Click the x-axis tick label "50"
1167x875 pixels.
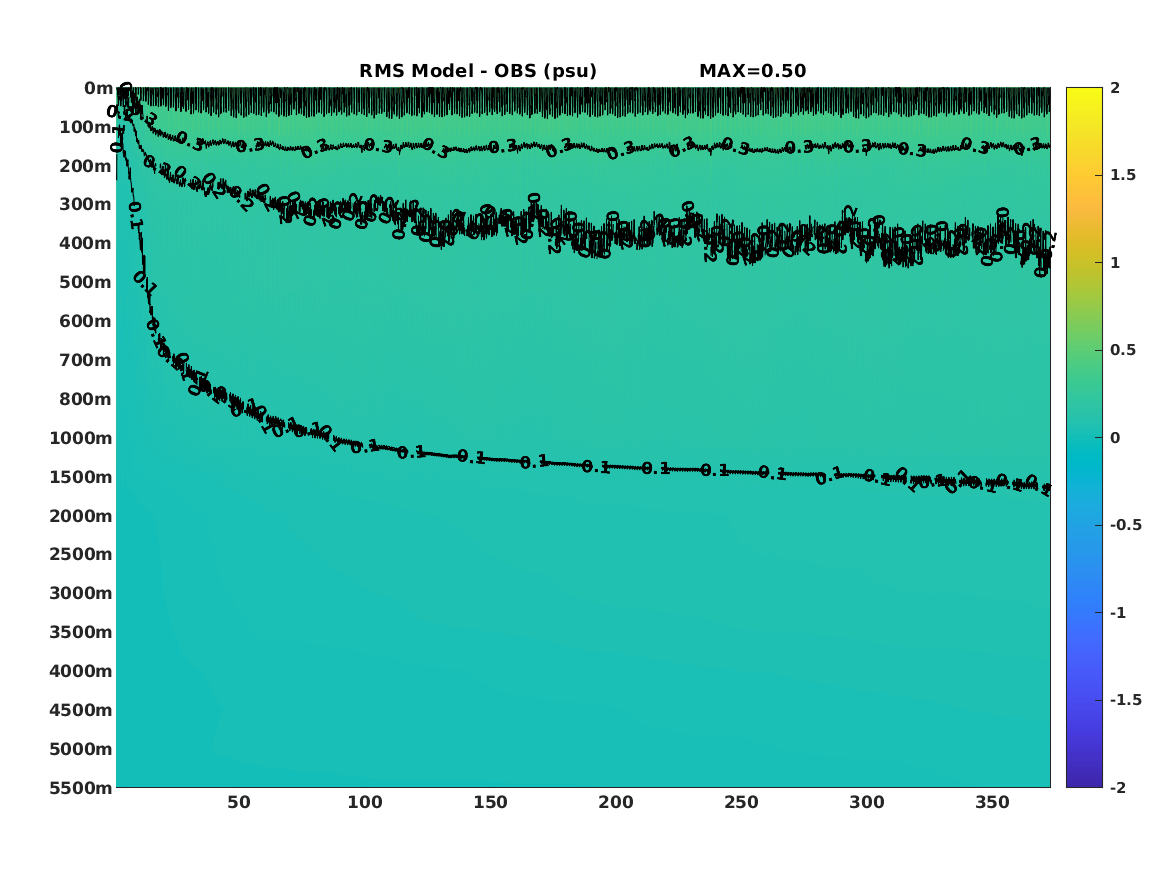[239, 803]
